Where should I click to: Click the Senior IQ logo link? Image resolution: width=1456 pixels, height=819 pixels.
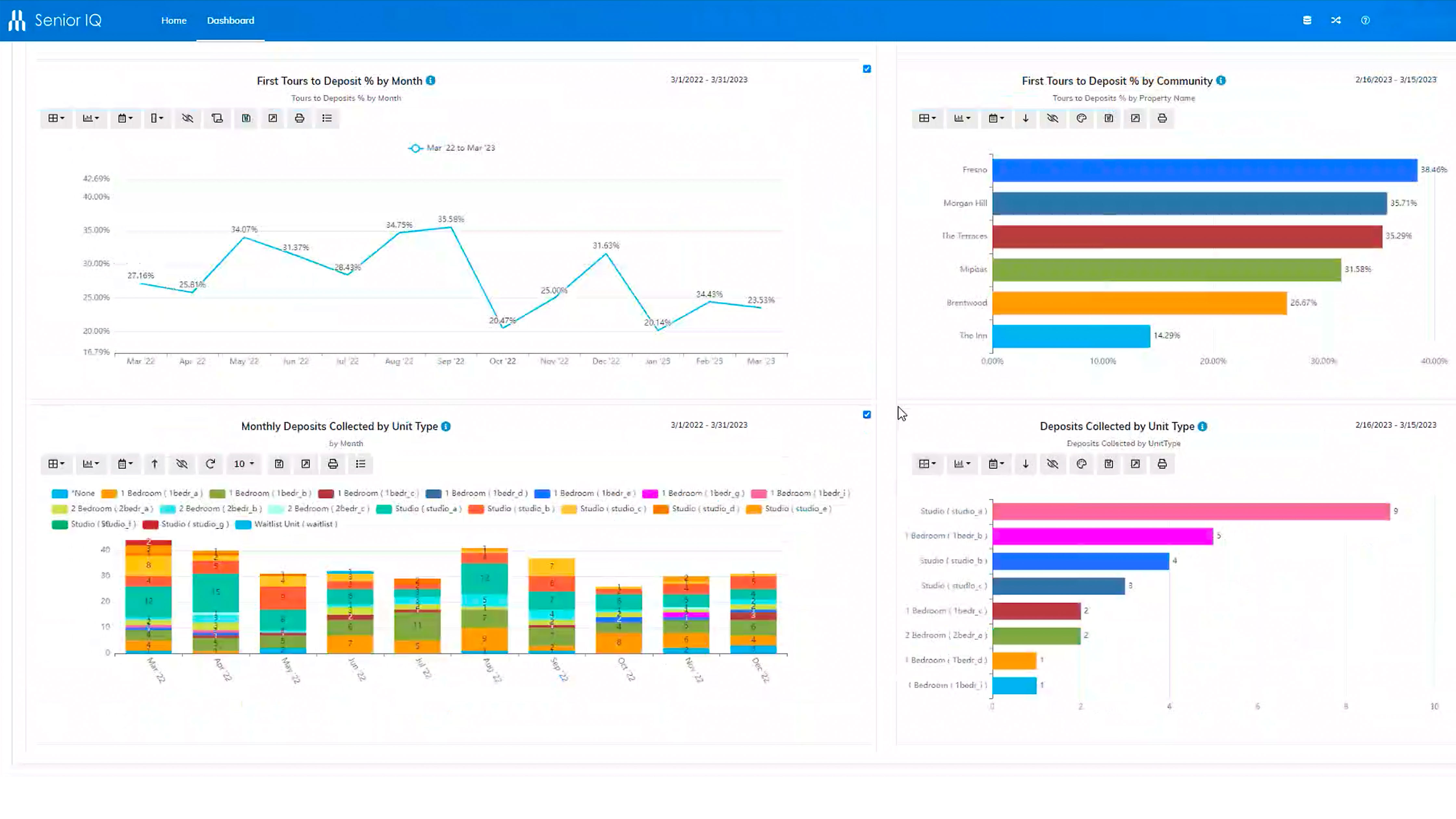pos(55,20)
